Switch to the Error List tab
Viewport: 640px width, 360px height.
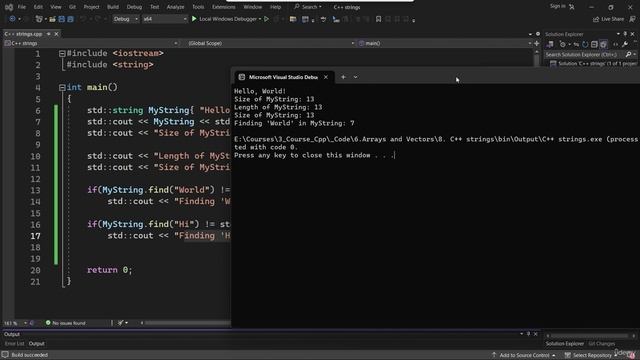15,344
